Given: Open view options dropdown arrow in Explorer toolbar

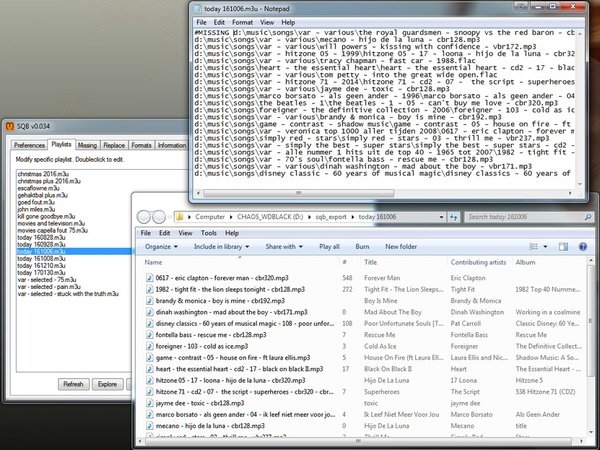Looking at the screenshot, I should coord(545,246).
